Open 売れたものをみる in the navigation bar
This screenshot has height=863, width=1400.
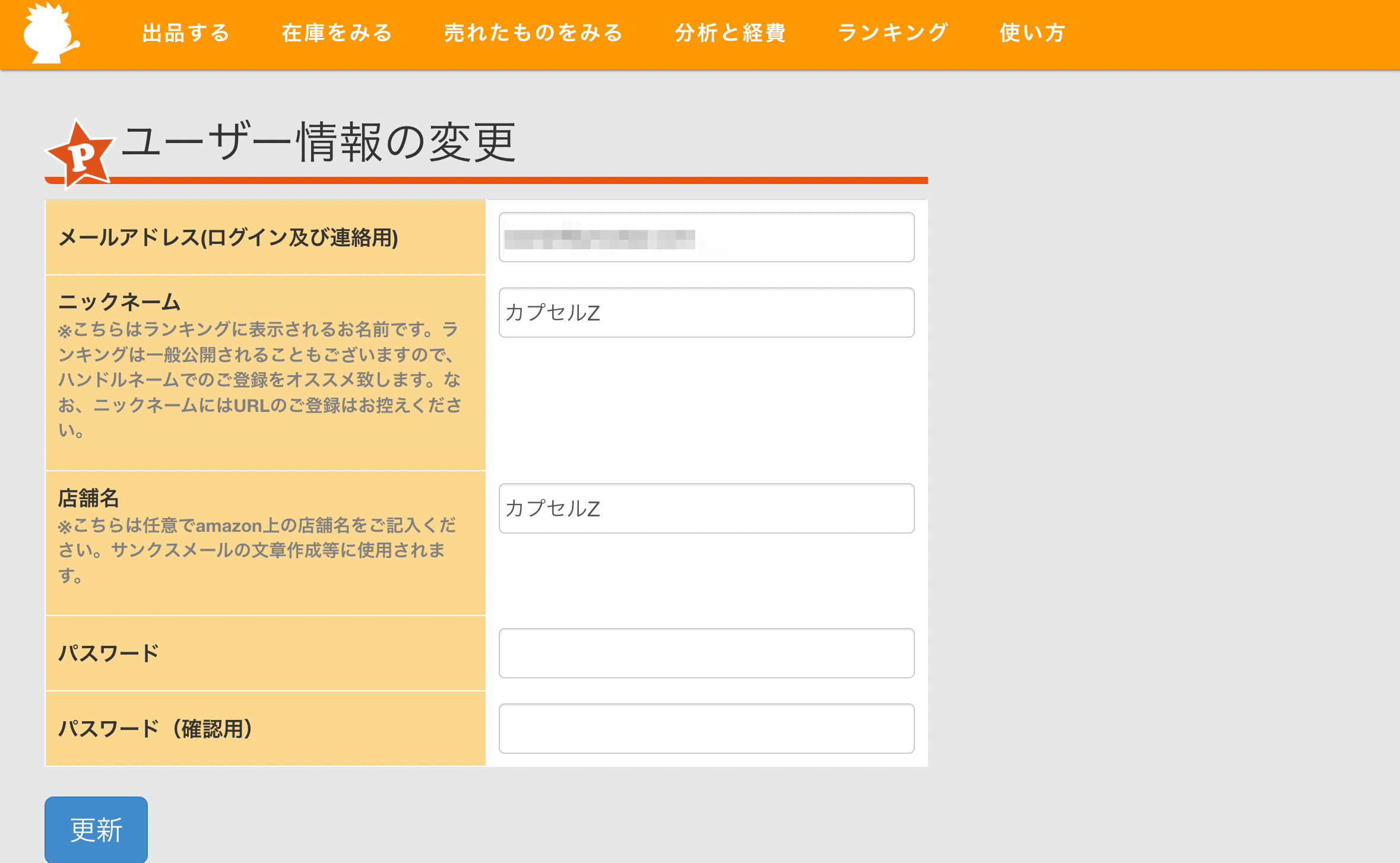point(534,33)
